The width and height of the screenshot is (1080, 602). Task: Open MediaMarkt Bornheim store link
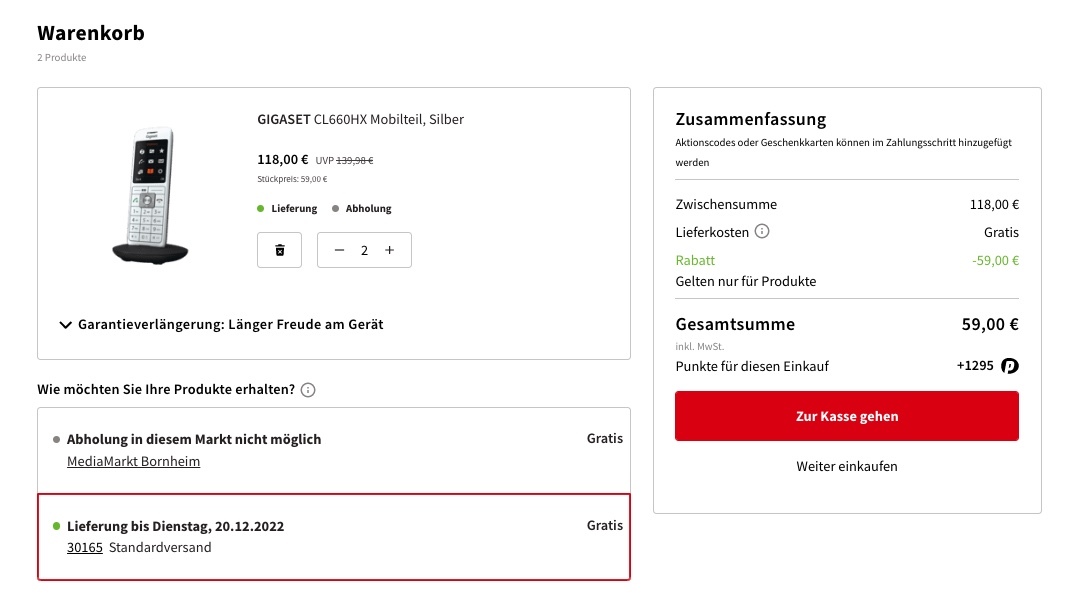134,461
